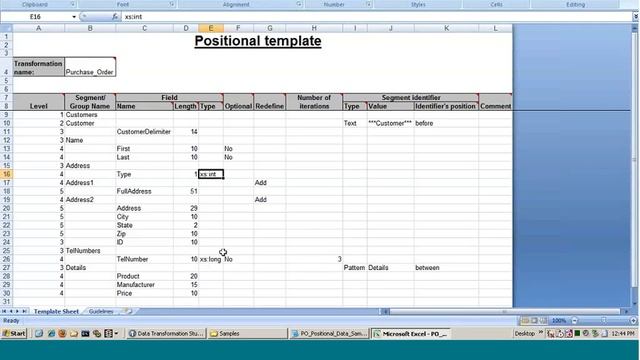Click the taskbar clock showing 12:44 PM
The width and height of the screenshot is (640, 360).
pos(623,333)
